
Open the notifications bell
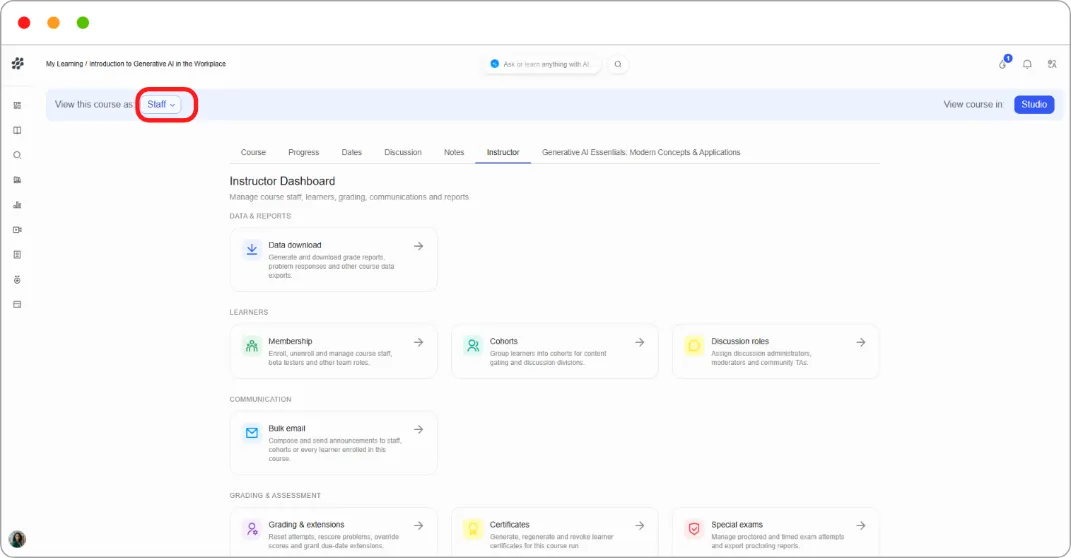pos(1027,64)
